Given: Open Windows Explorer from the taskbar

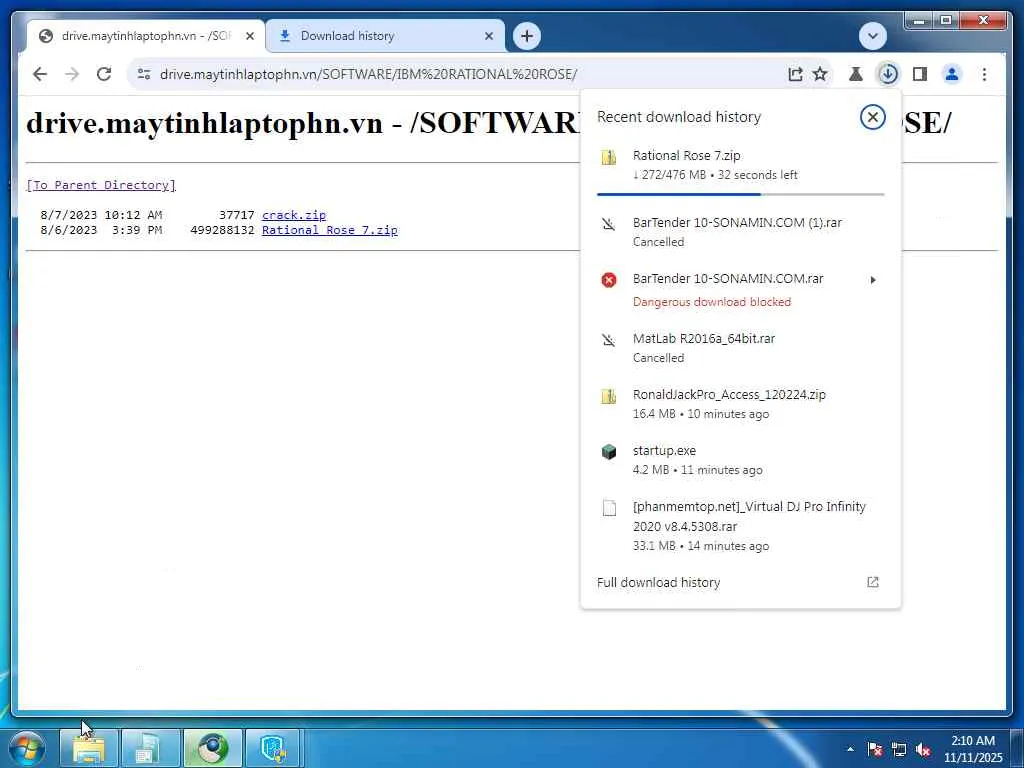Looking at the screenshot, I should (89, 748).
